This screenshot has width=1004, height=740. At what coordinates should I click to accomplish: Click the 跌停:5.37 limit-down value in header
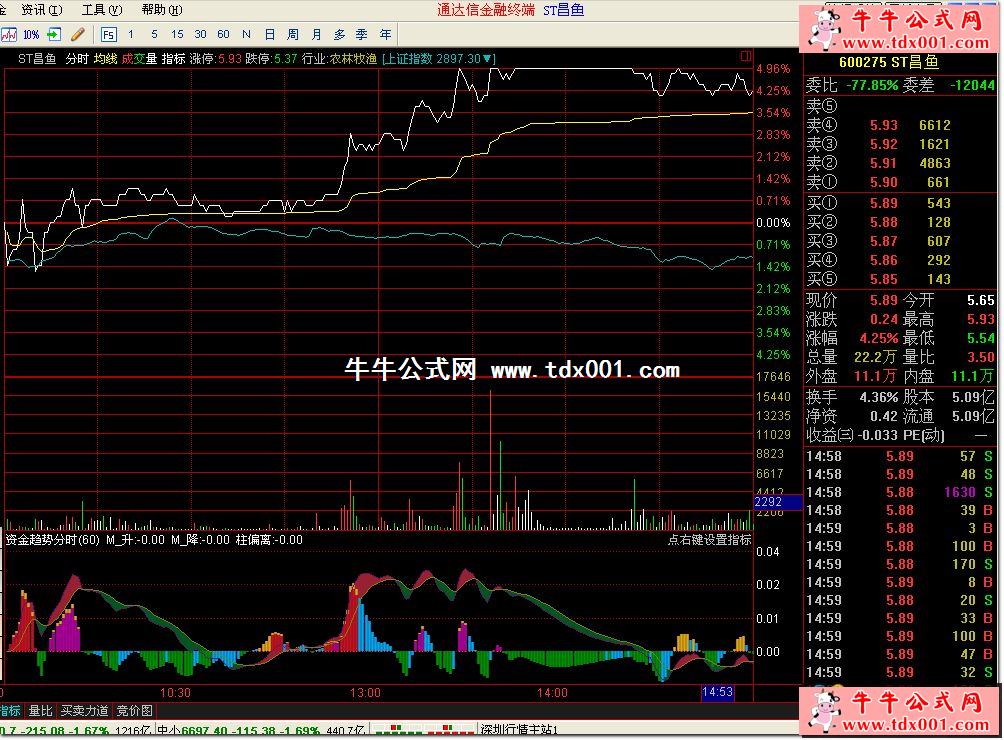(x=271, y=59)
